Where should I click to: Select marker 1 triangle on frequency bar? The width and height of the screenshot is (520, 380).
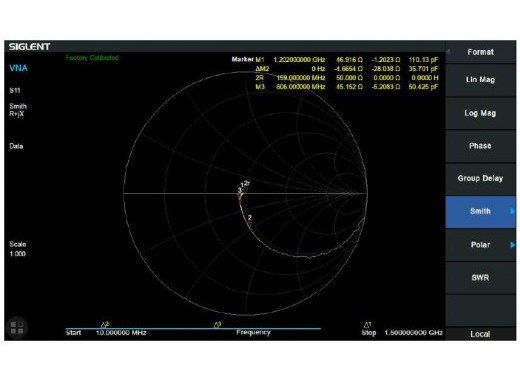point(367,324)
